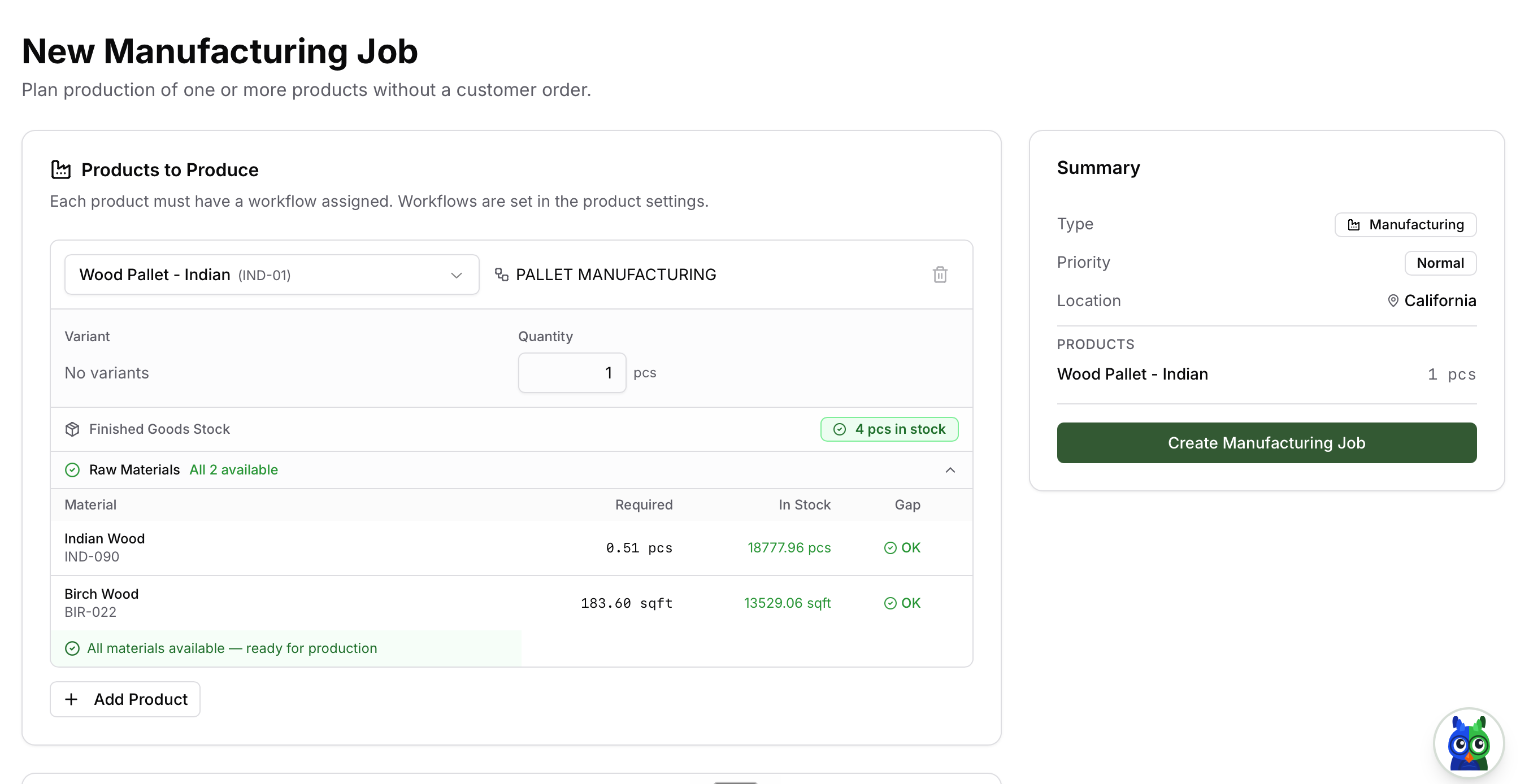Open the owl assistant chat icon
The image size is (1529, 784).
coord(1469,743)
